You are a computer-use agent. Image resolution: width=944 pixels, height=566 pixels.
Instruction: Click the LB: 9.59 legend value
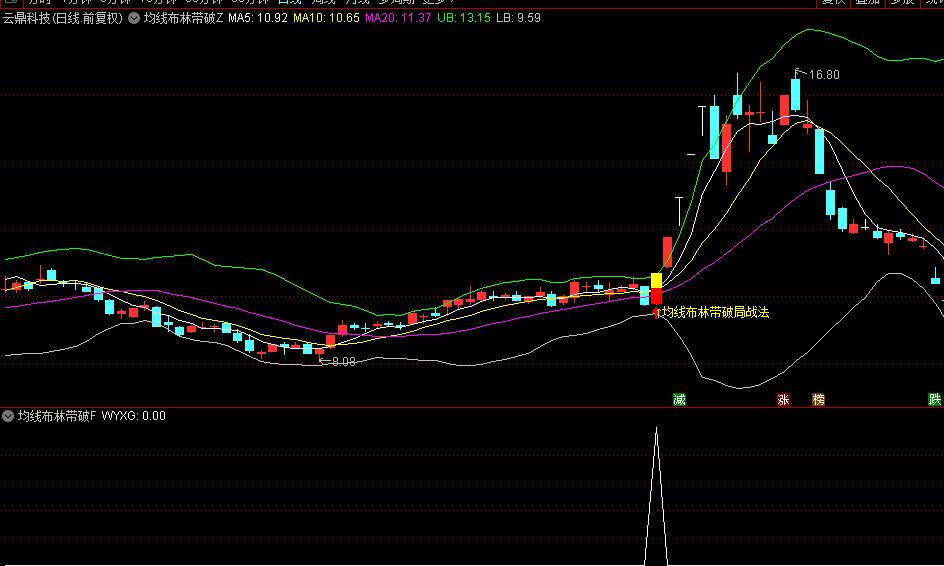[x=518, y=18]
